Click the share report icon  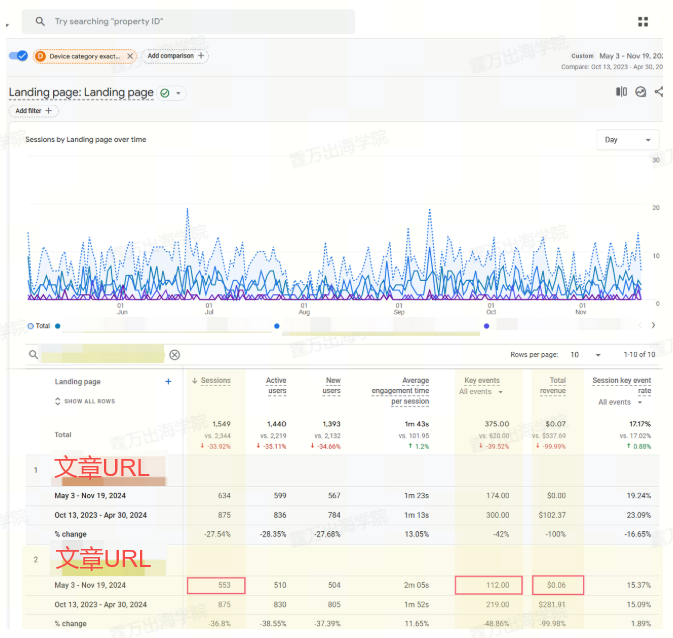658,91
